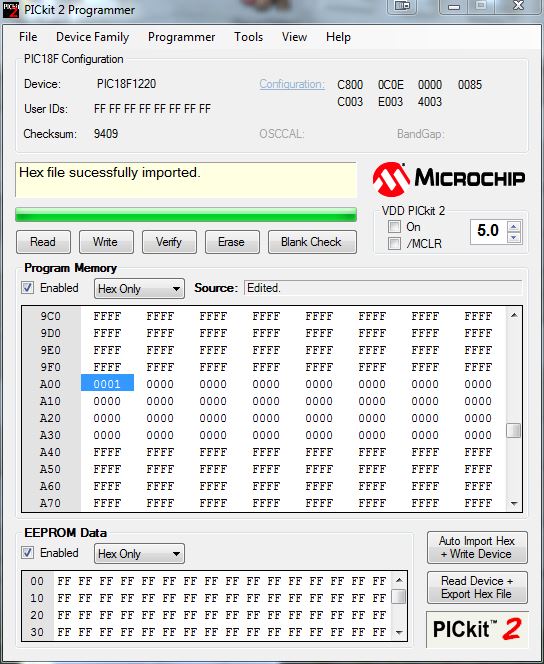The width and height of the screenshot is (544, 664).
Task: Click EEPROM row 00 address label
Action: (x=37, y=581)
